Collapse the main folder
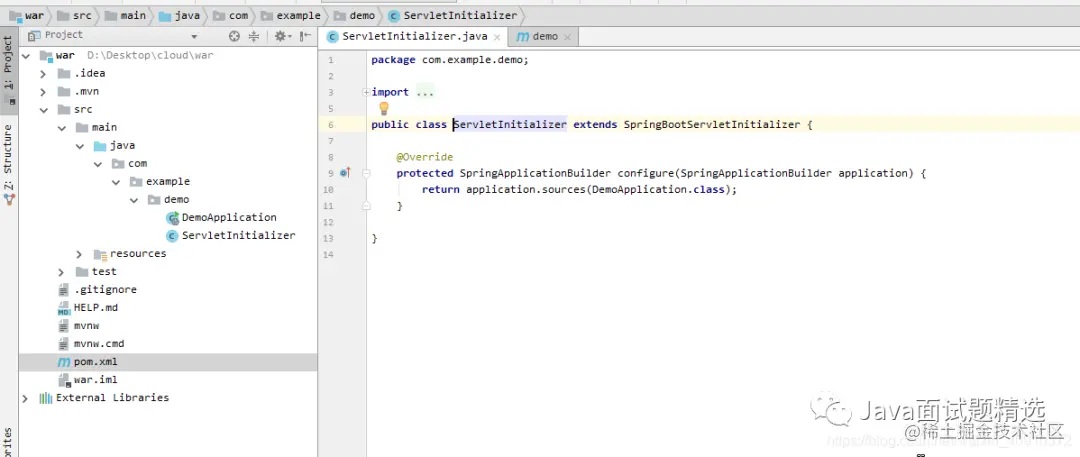The image size is (1080, 457). [x=61, y=128]
